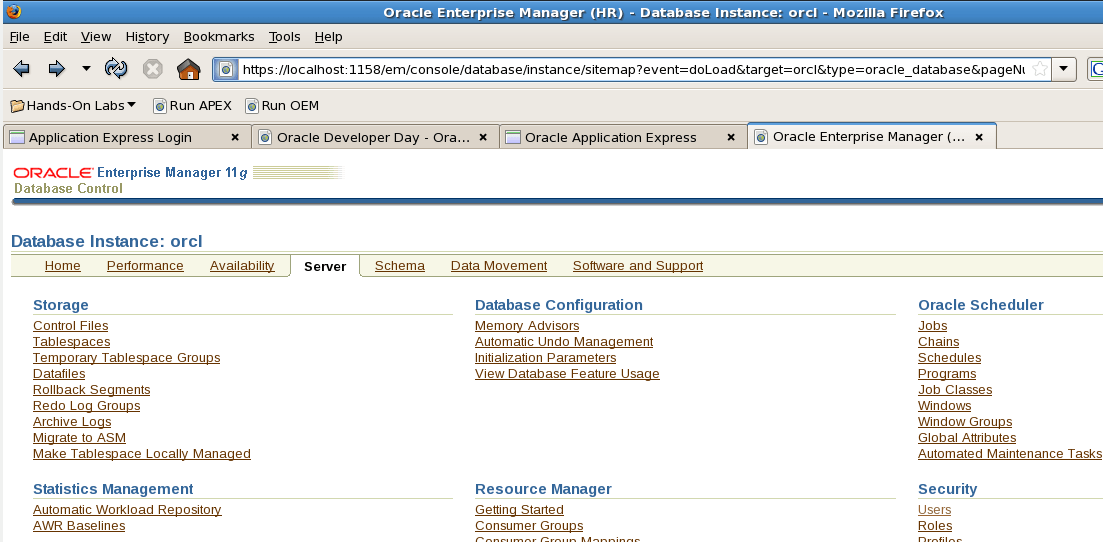
Task: Open the address bar history dropdown
Action: coord(1064,69)
